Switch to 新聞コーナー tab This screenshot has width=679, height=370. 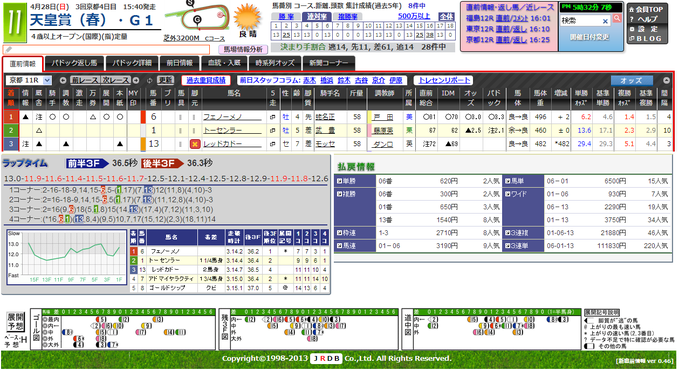(x=329, y=63)
